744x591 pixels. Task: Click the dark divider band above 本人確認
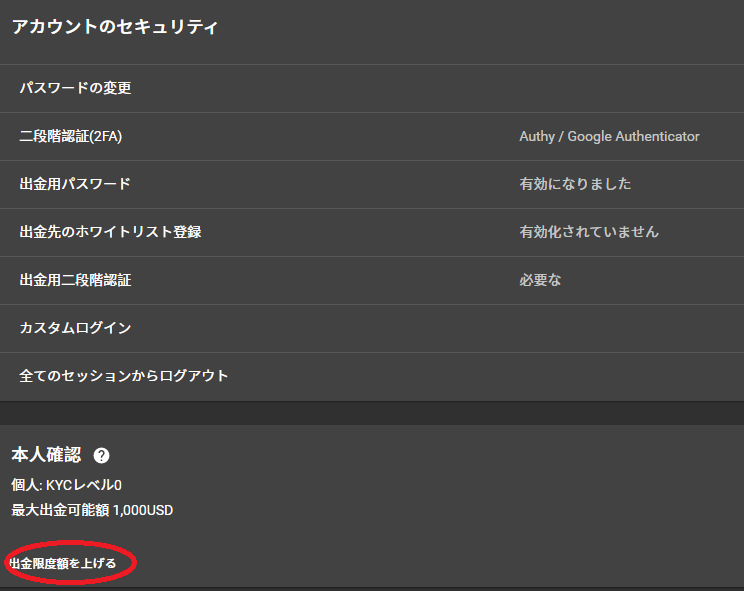click(372, 413)
